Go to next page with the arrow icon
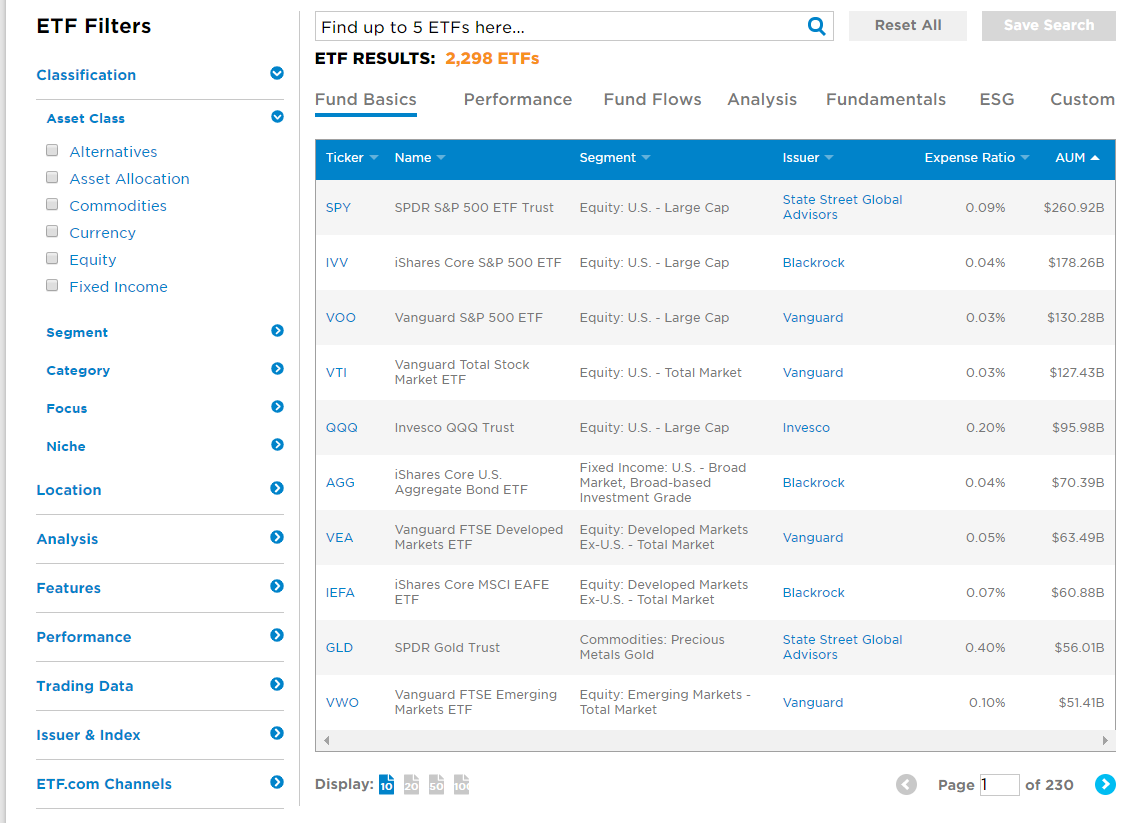The image size is (1132, 823). tap(1105, 785)
